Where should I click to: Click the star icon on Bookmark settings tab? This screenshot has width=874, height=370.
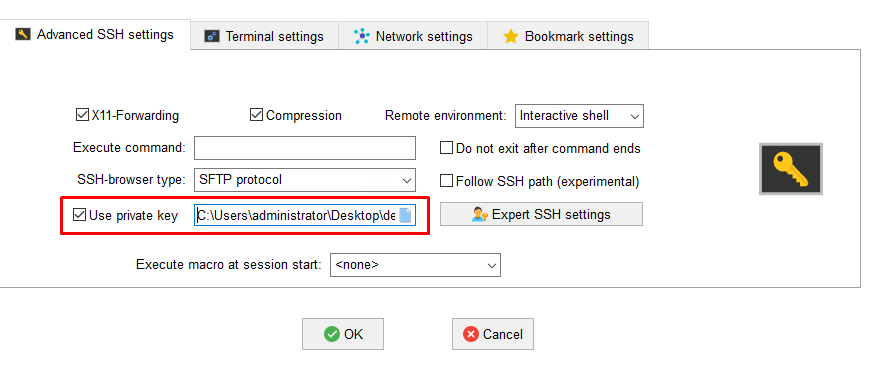click(511, 37)
